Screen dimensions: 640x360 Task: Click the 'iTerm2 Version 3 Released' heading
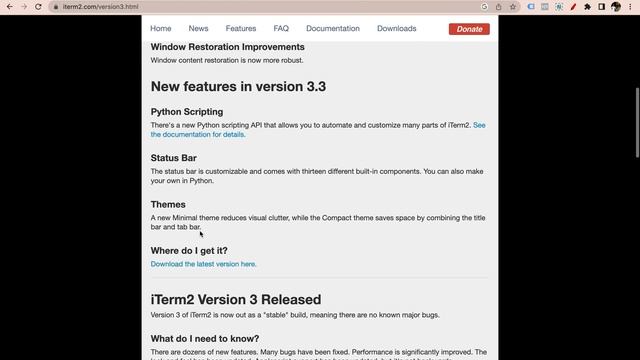236,300
